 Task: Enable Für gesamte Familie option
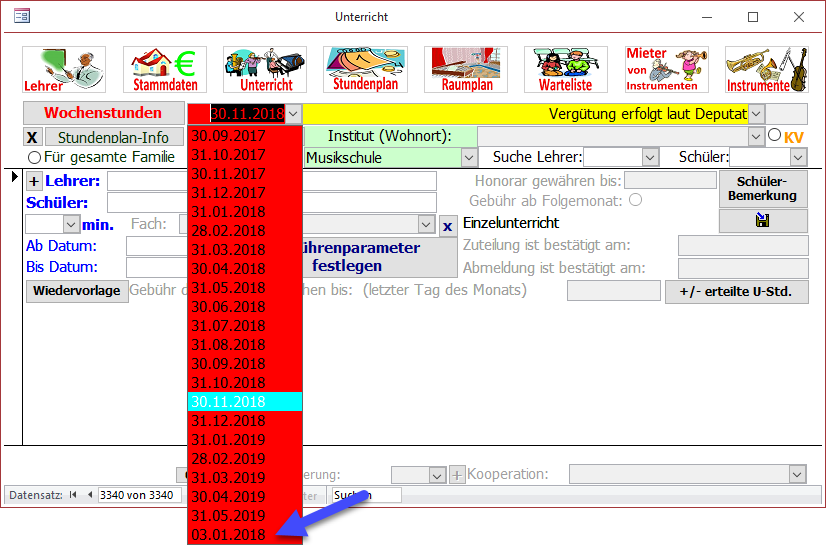35,157
